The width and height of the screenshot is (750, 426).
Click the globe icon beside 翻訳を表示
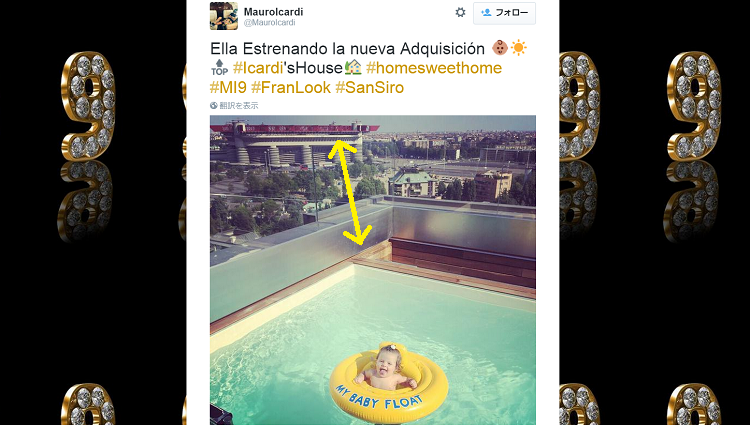(x=214, y=106)
